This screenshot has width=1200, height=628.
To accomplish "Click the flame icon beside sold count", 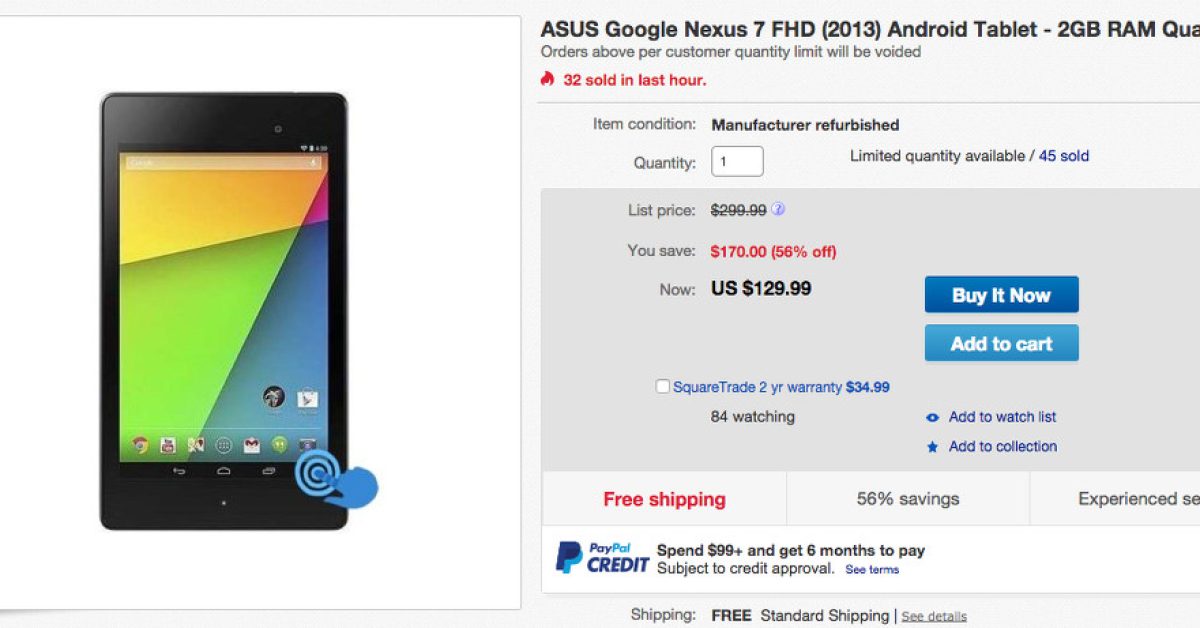I will (x=547, y=79).
